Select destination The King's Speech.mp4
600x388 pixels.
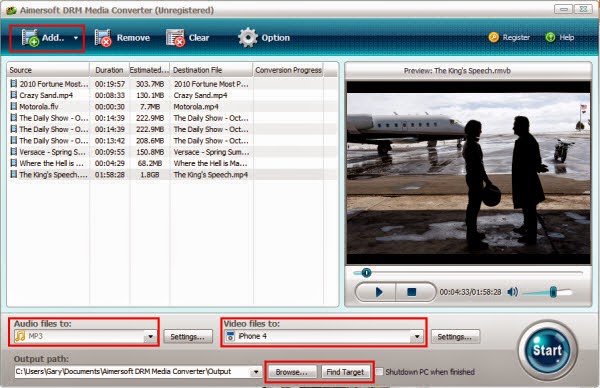211,175
